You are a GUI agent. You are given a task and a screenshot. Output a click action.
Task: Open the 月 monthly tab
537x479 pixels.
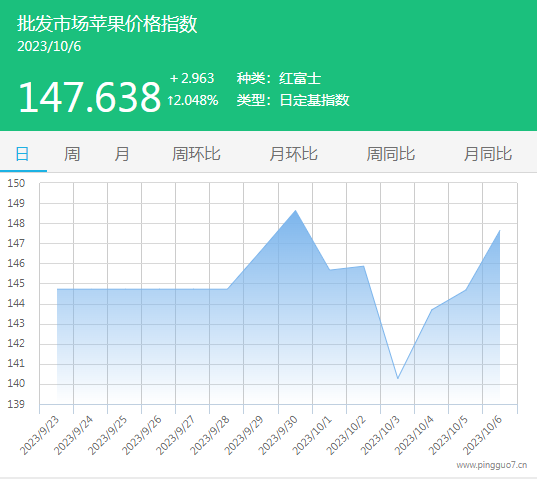[x=122, y=154]
